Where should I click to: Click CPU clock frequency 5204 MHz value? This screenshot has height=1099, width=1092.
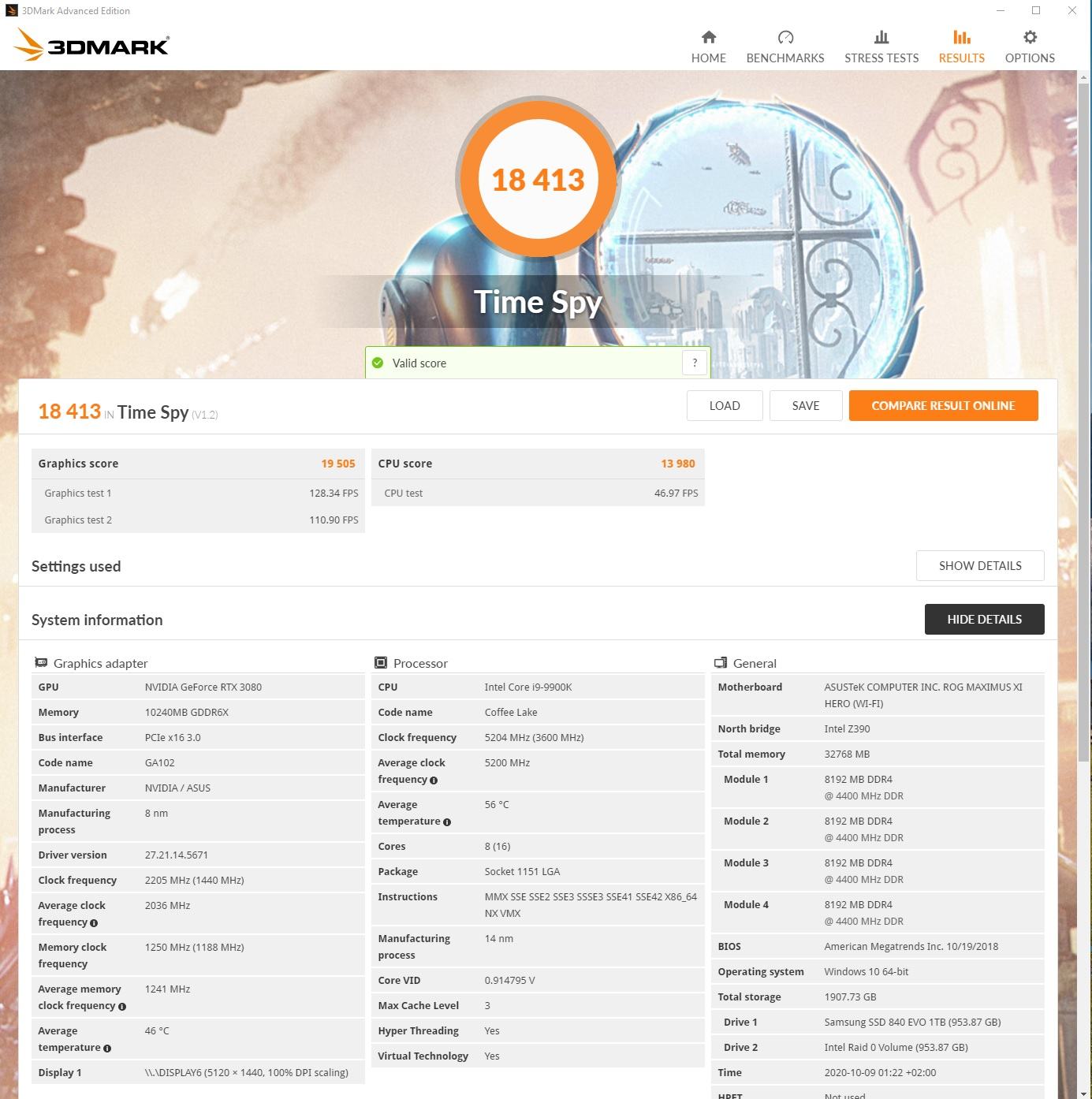pyautogui.click(x=534, y=737)
